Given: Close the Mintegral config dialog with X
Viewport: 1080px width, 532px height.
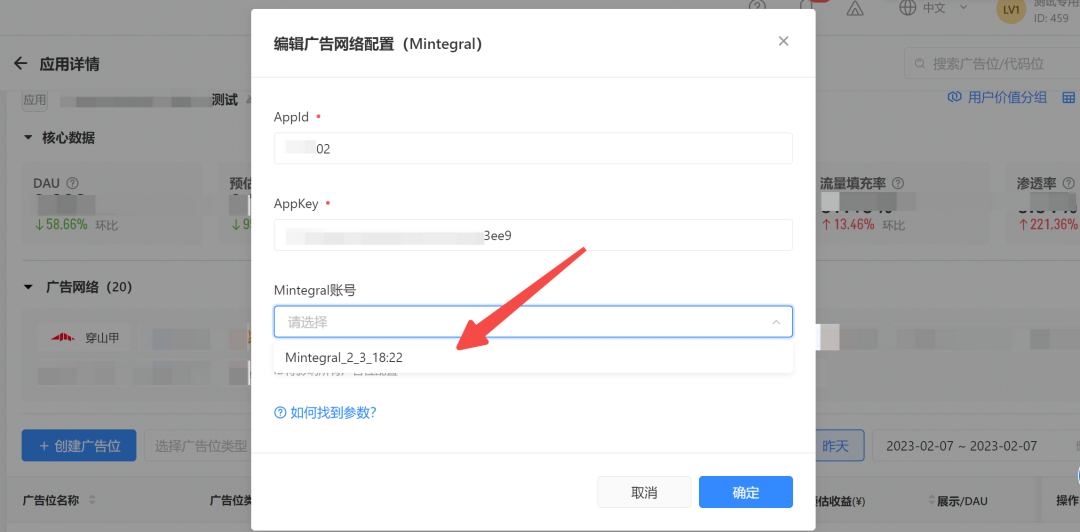Looking at the screenshot, I should (783, 41).
